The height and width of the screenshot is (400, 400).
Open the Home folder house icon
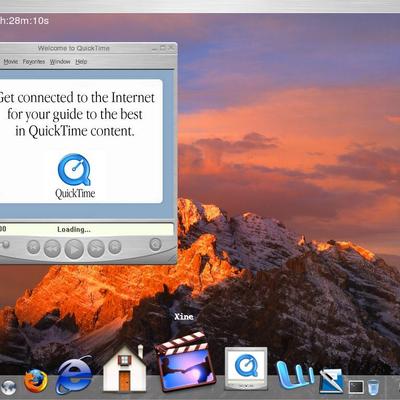tap(124, 368)
